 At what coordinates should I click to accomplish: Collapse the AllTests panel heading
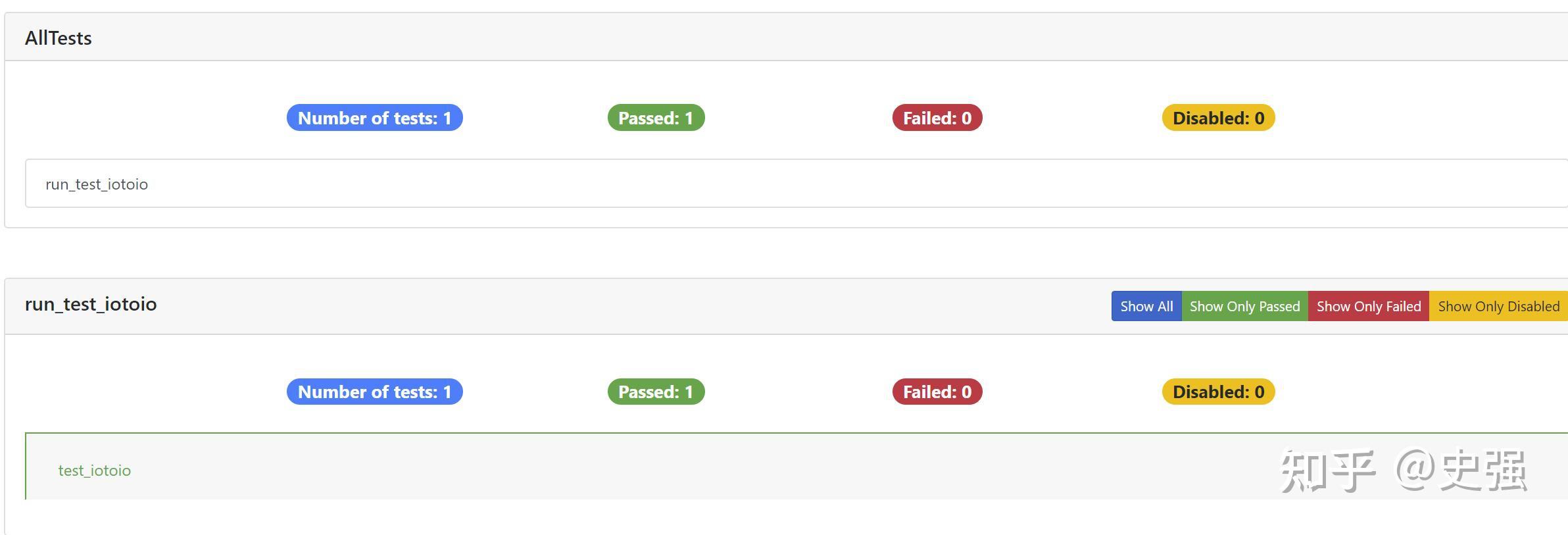point(59,38)
